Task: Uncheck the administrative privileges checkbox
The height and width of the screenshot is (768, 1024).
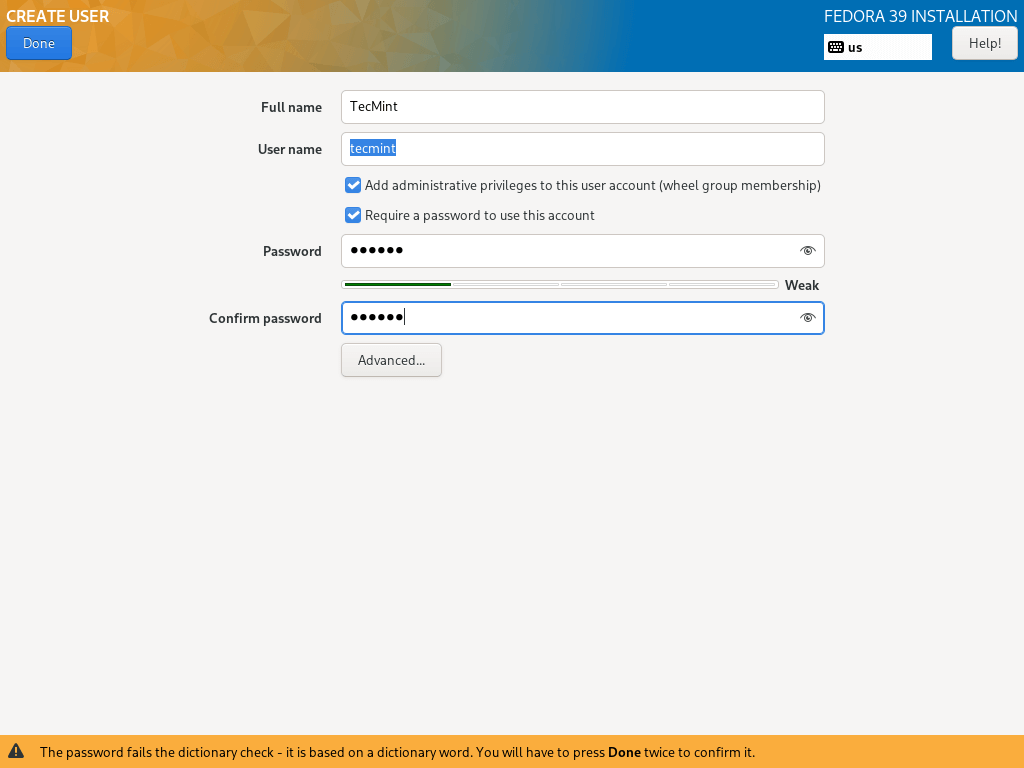Action: [x=353, y=185]
